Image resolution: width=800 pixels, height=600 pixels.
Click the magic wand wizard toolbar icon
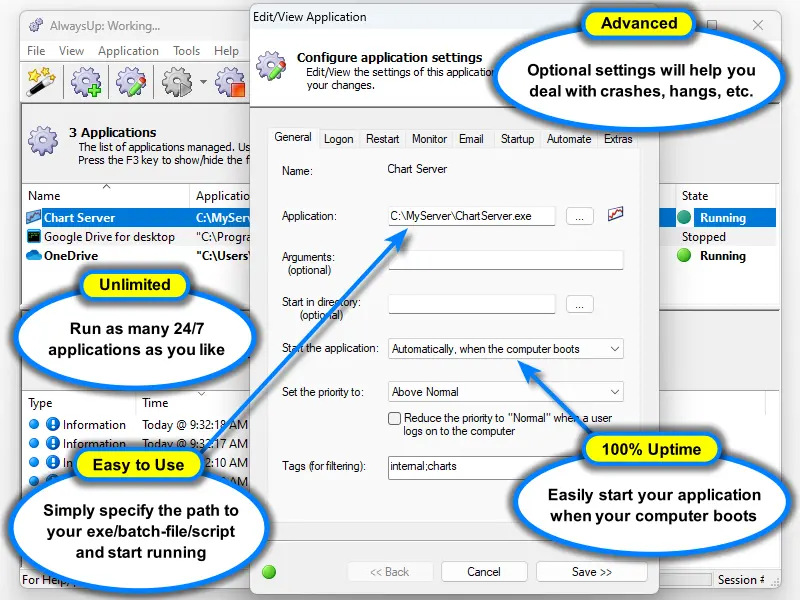42,81
